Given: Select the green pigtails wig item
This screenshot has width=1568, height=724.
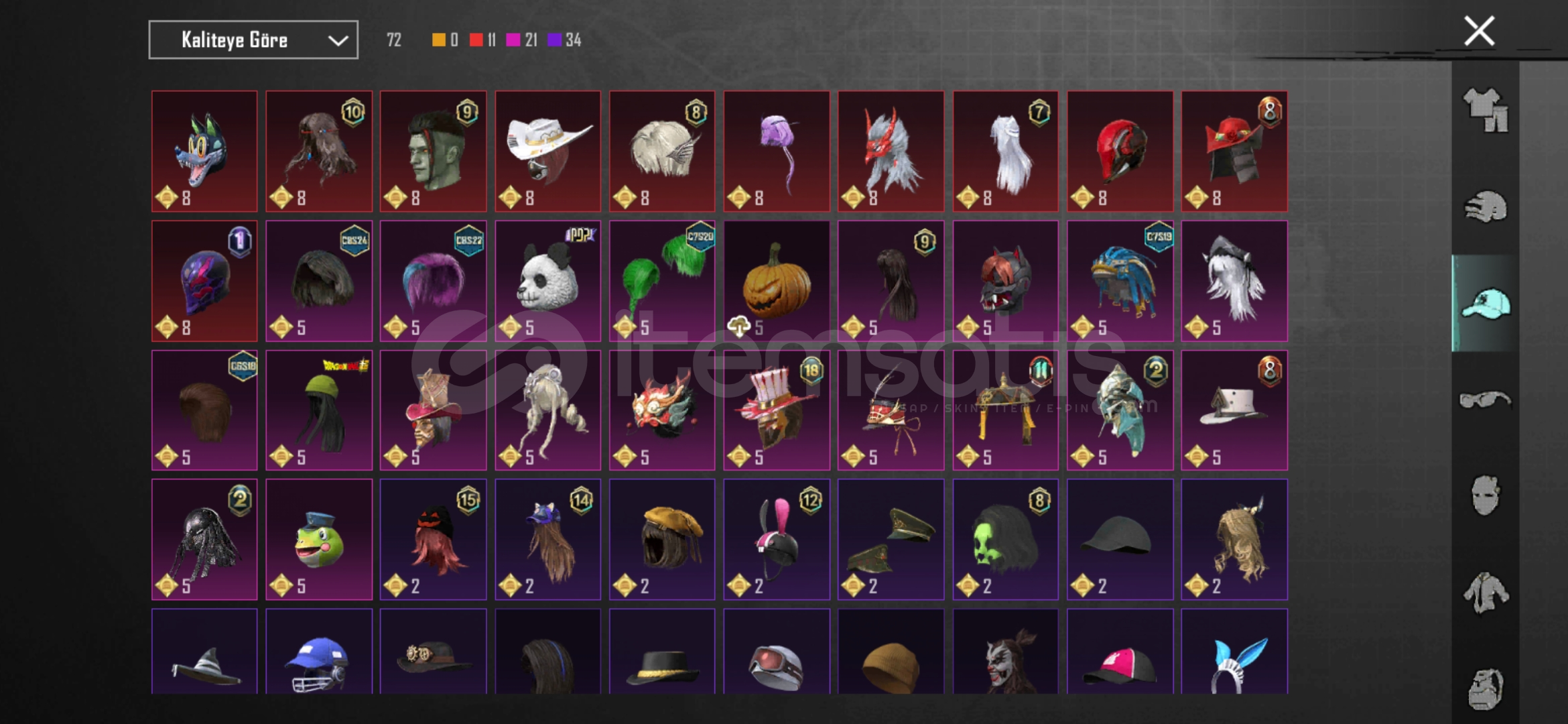Looking at the screenshot, I should click(x=662, y=281).
